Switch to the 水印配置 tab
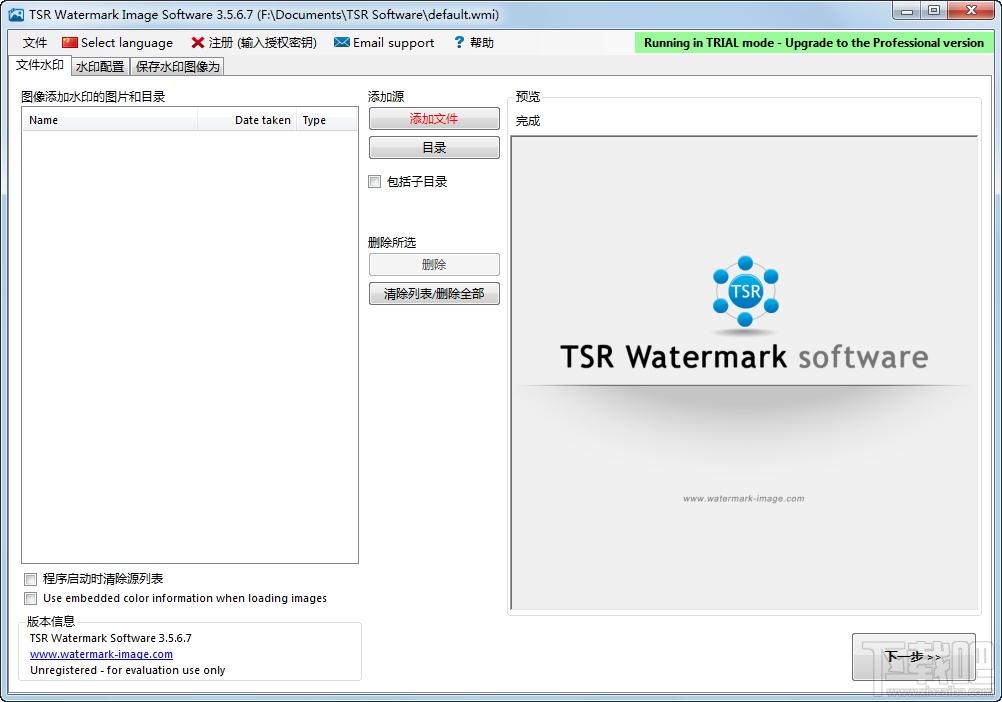This screenshot has width=1002, height=702. tap(100, 66)
